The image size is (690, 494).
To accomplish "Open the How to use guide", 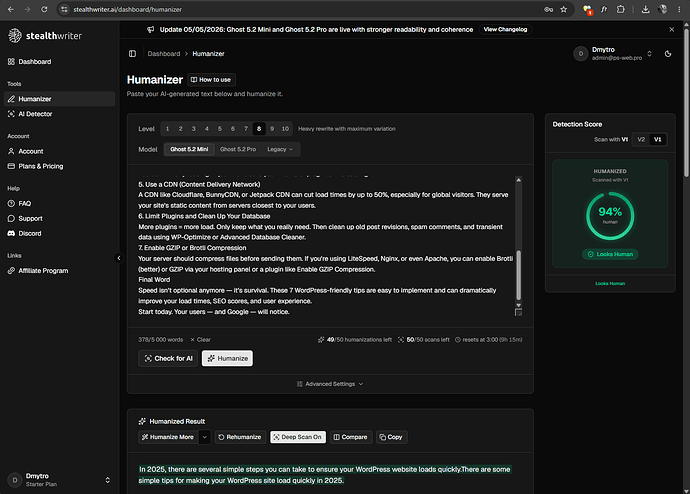I will (211, 80).
